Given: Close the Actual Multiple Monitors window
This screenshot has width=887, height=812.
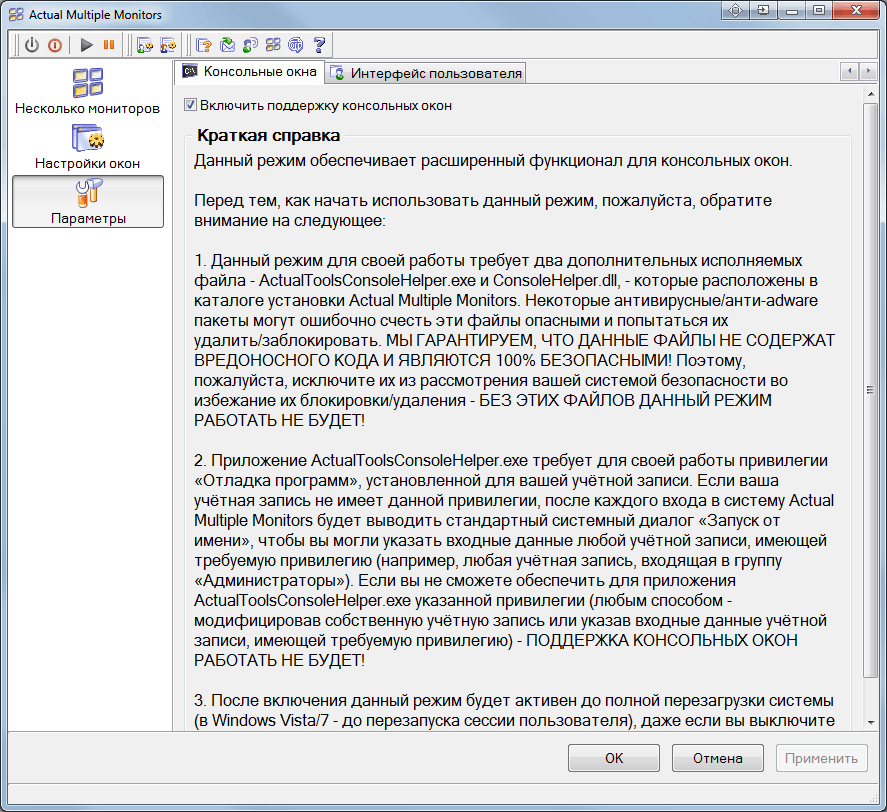Looking at the screenshot, I should click(x=856, y=11).
